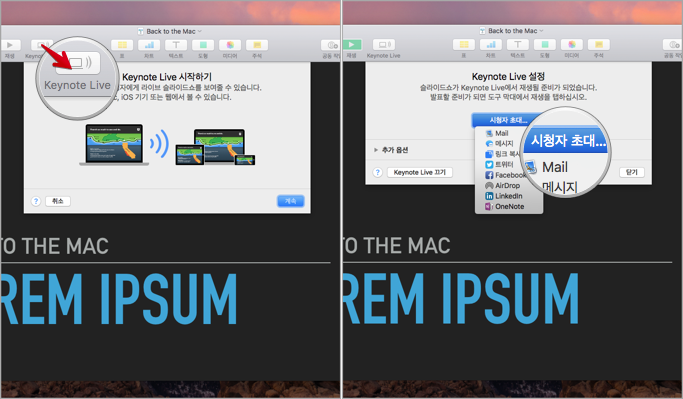
Task: Click the help (?) button in Keynote Live 설정 dialog
Action: [x=378, y=172]
